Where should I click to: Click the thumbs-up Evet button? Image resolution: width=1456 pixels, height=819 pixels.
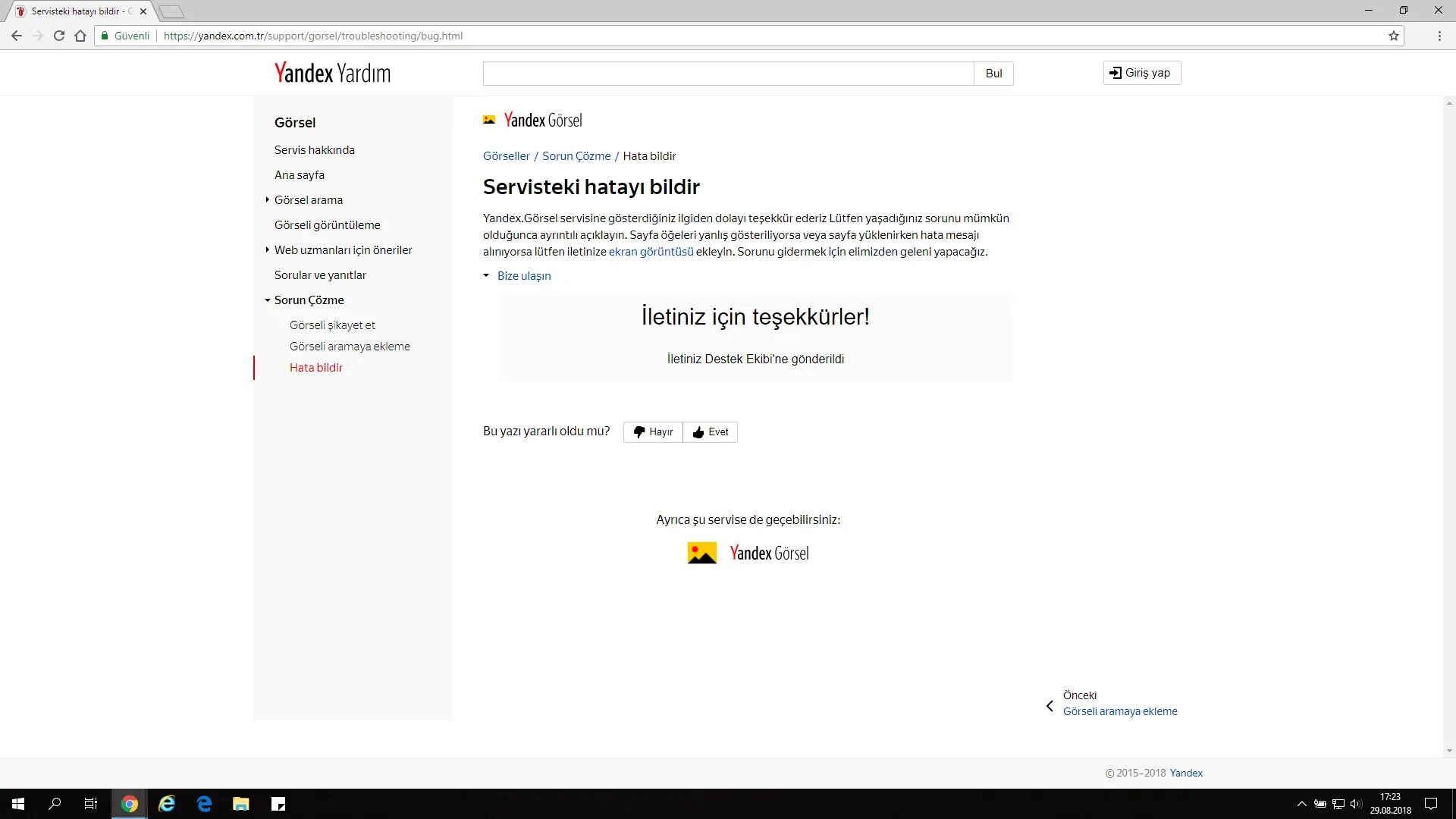tap(711, 431)
